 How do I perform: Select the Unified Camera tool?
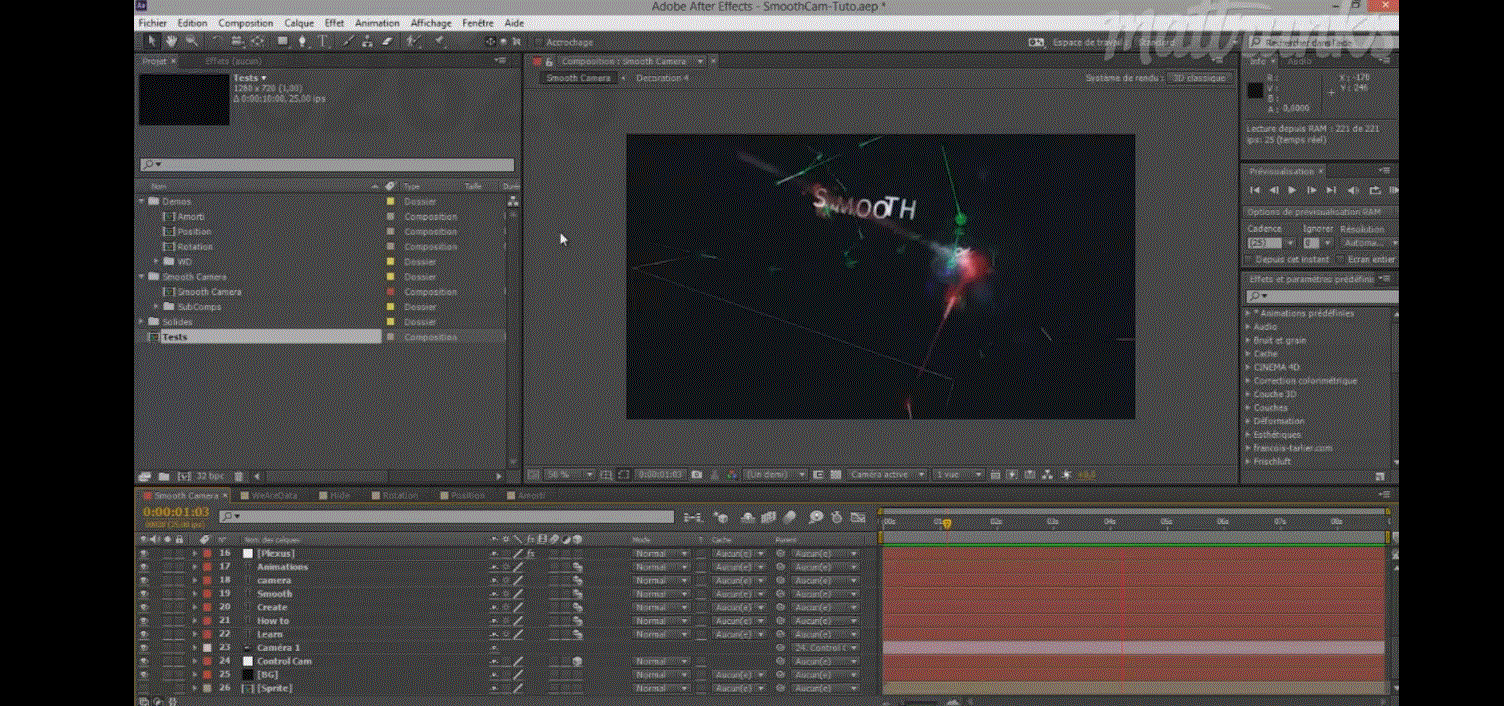238,42
